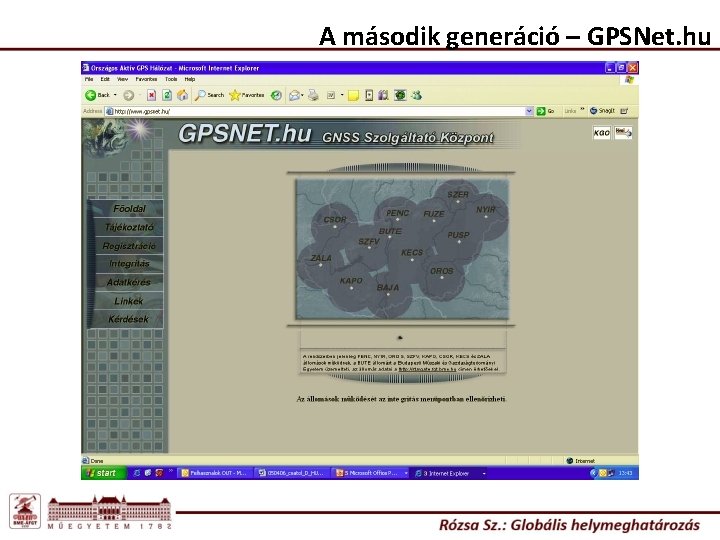Launch Internet Explorer from the Quick Launch bar
This screenshot has width=720, height=540.
pyautogui.click(x=136, y=473)
